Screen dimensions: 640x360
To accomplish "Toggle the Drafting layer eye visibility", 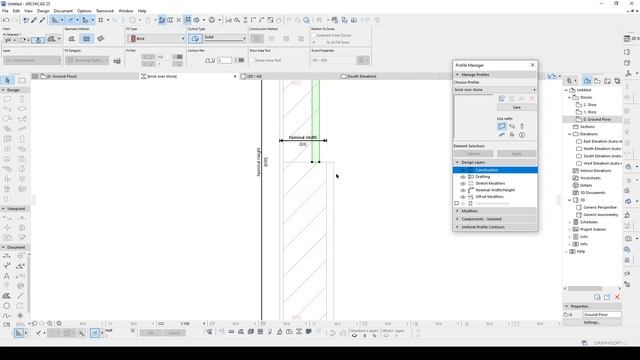I will (x=463, y=177).
